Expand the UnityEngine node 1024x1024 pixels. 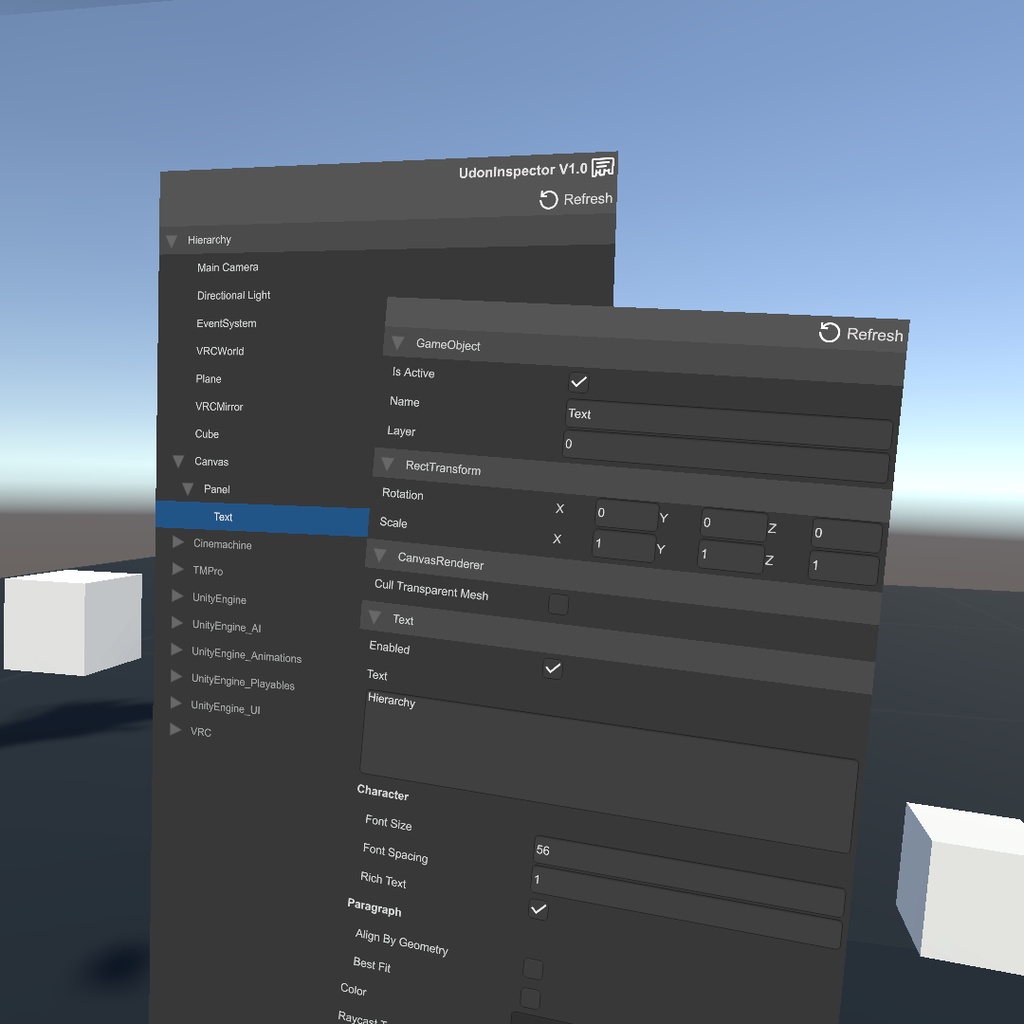(x=177, y=596)
